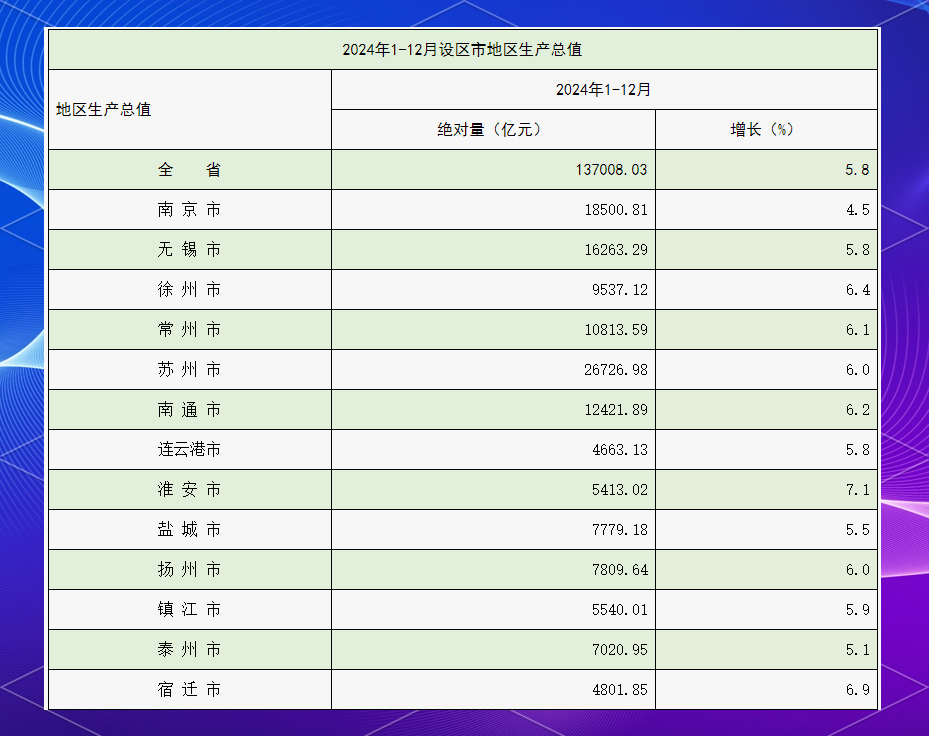
Task: Select the value 137008.03
Action: (x=611, y=170)
